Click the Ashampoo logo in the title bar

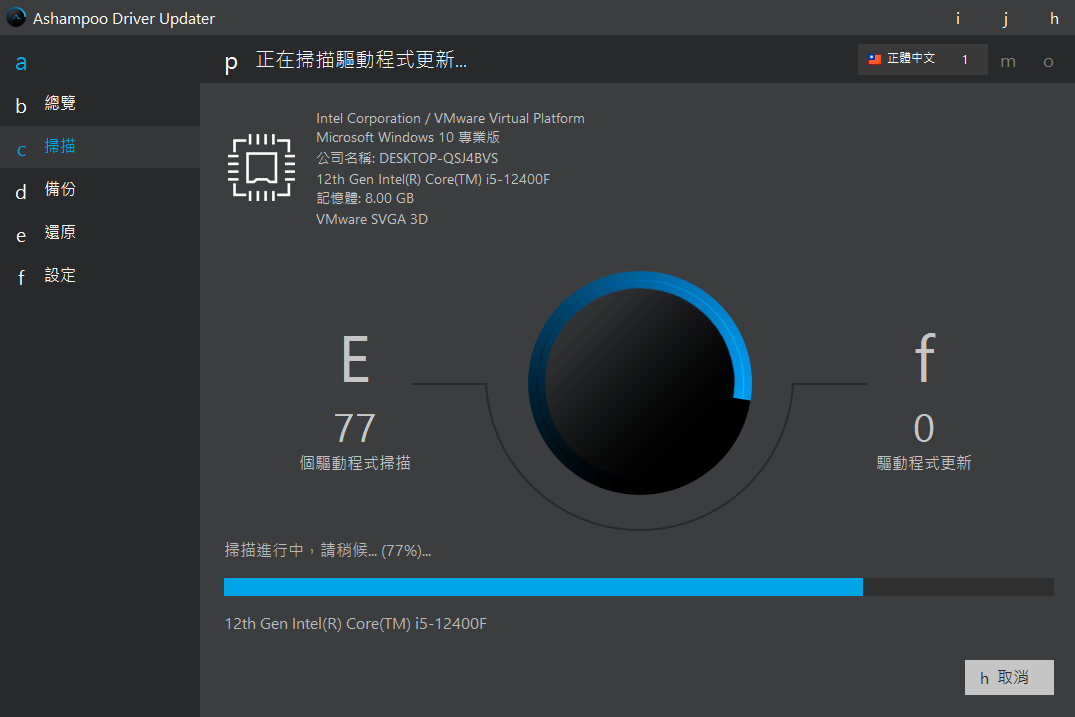(x=16, y=18)
